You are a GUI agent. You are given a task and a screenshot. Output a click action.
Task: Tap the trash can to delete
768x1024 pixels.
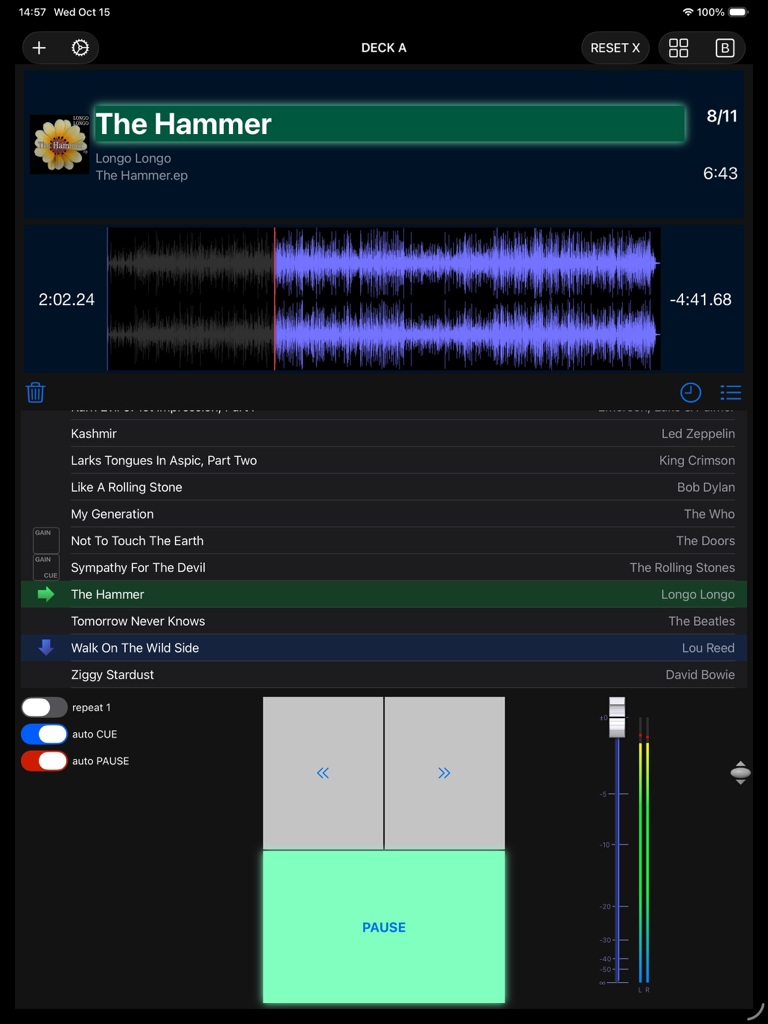(x=35, y=392)
